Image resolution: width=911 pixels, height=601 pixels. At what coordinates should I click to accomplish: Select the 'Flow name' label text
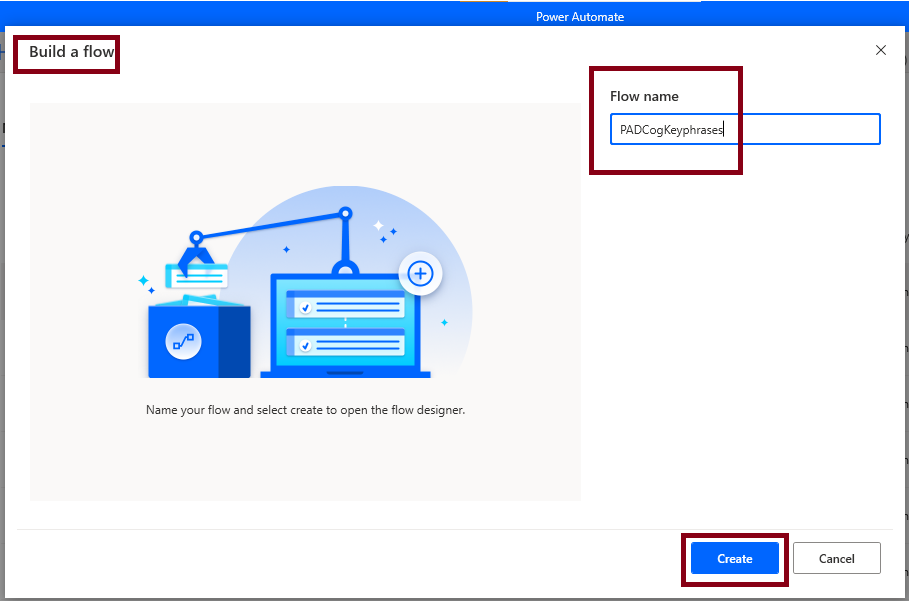pyautogui.click(x=644, y=96)
